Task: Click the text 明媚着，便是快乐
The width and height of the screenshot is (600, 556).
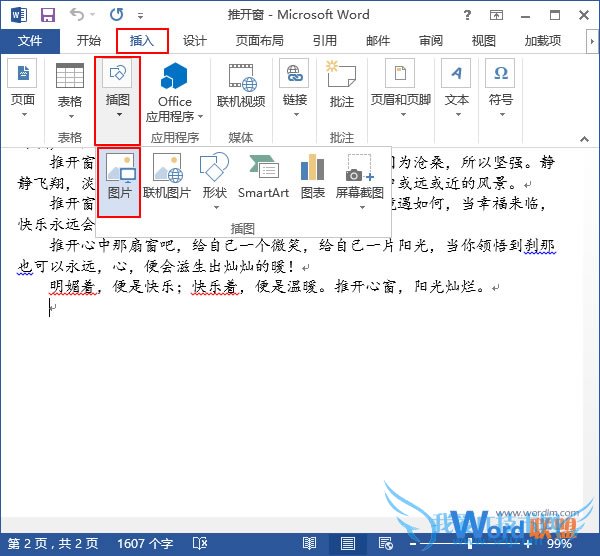Action: 111,287
